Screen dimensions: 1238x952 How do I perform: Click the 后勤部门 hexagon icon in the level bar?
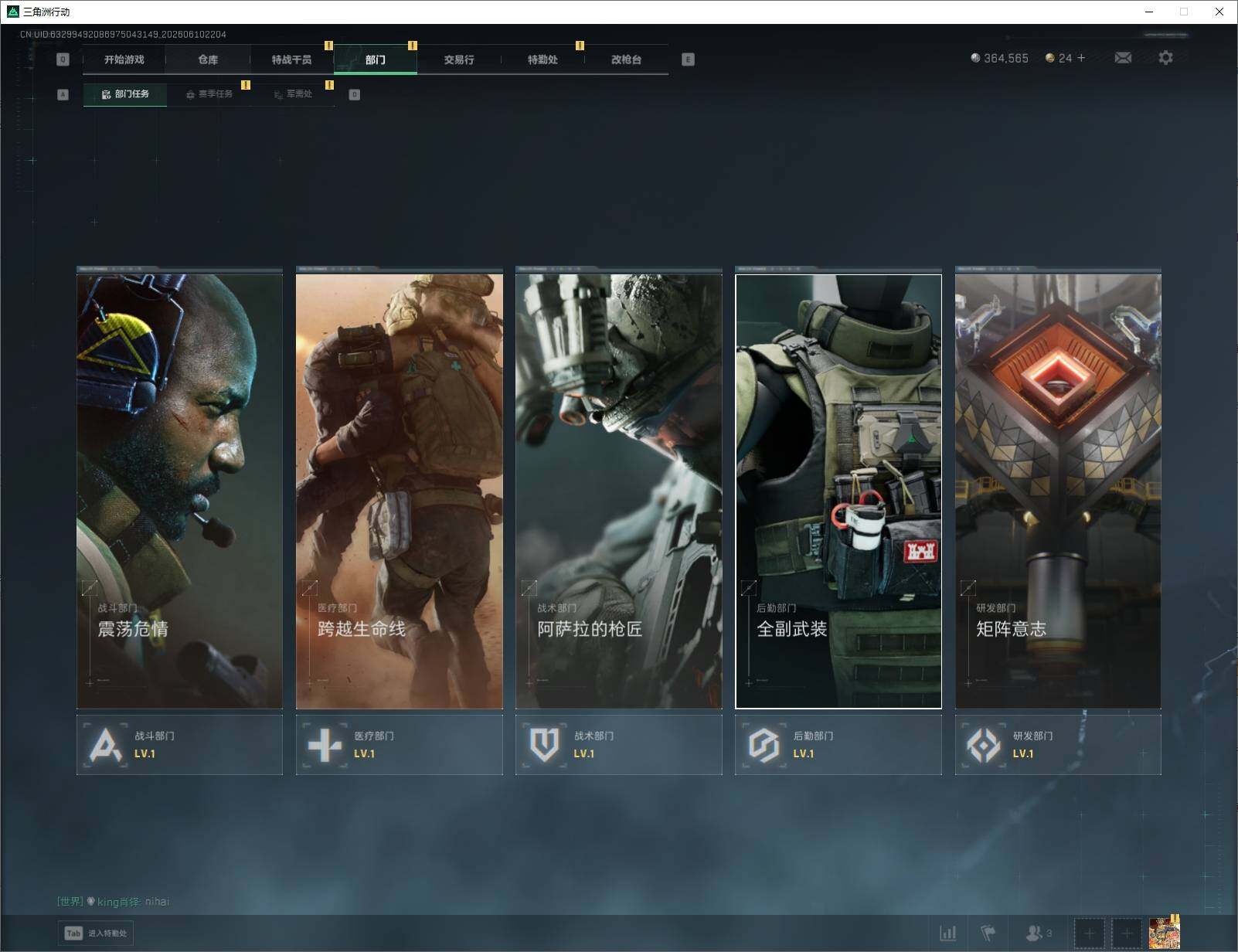pyautogui.click(x=764, y=745)
